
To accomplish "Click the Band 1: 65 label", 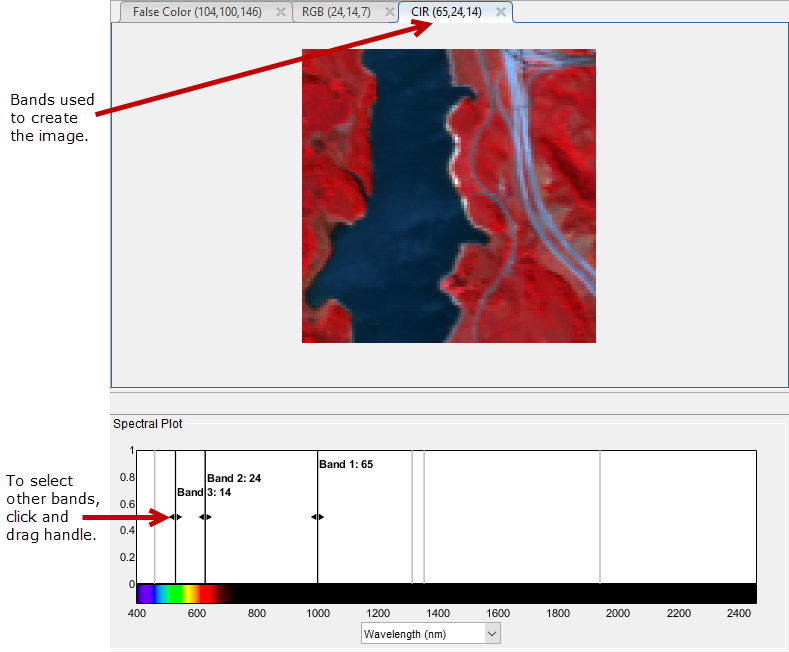I will tap(346, 464).
